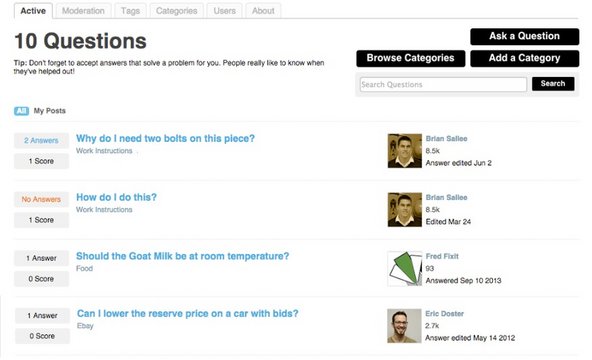Click Eric Doster's profile photo
Image resolution: width=592 pixels, height=360 pixels.
pos(404,326)
